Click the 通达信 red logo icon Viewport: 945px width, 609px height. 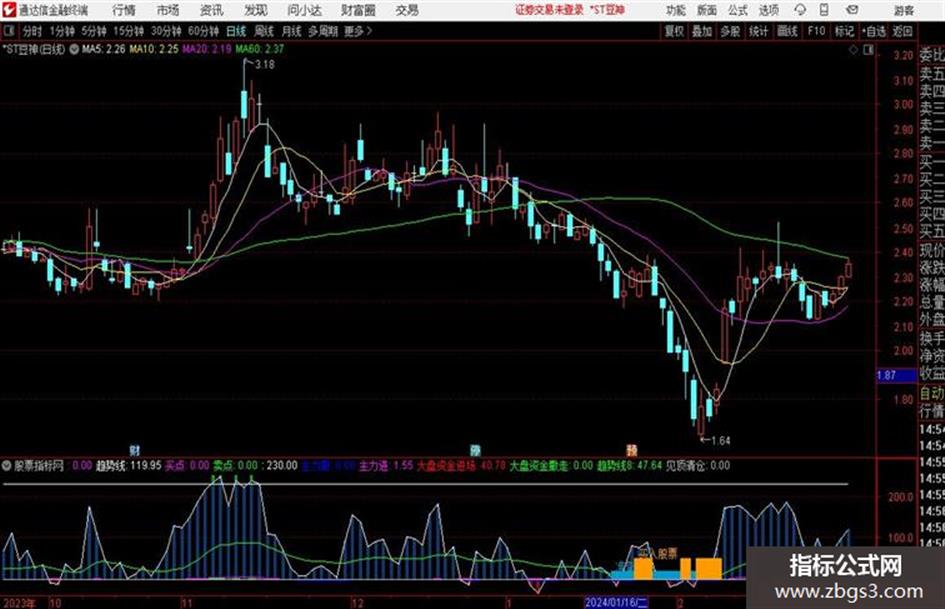coord(9,10)
